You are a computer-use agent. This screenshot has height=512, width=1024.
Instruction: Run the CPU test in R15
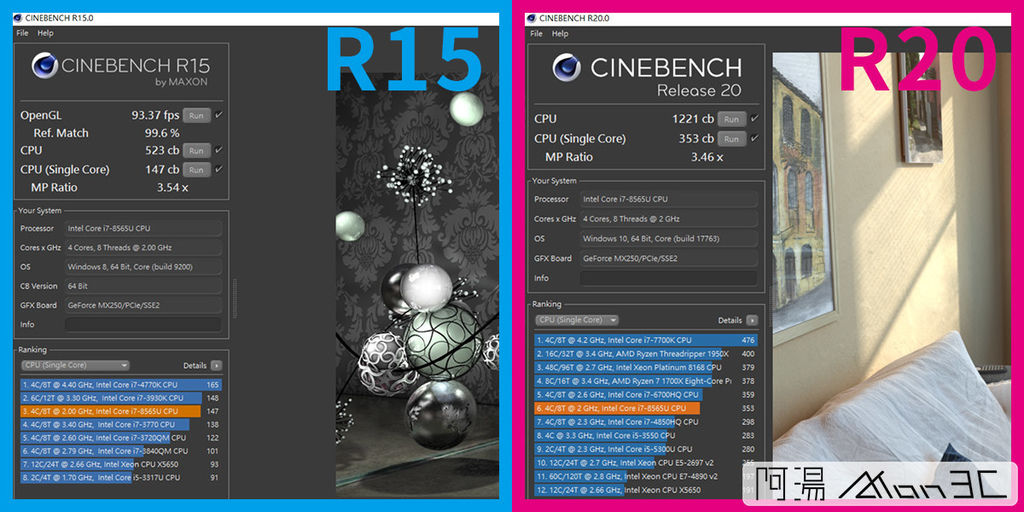click(x=197, y=150)
